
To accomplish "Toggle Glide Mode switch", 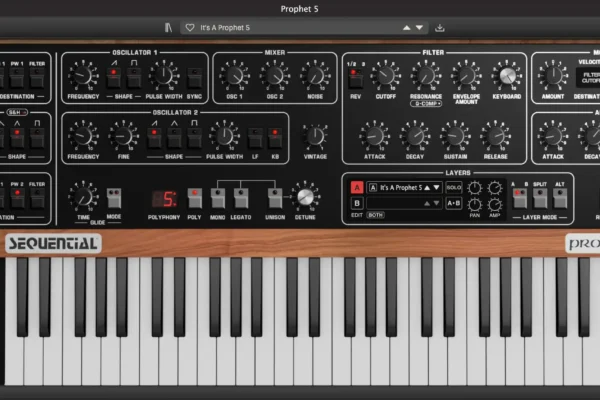I will click(x=114, y=198).
